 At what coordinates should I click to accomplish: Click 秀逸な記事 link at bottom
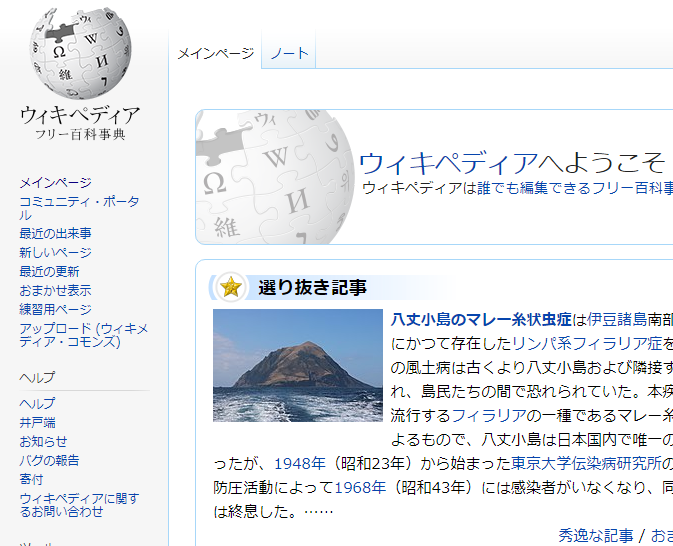596,536
